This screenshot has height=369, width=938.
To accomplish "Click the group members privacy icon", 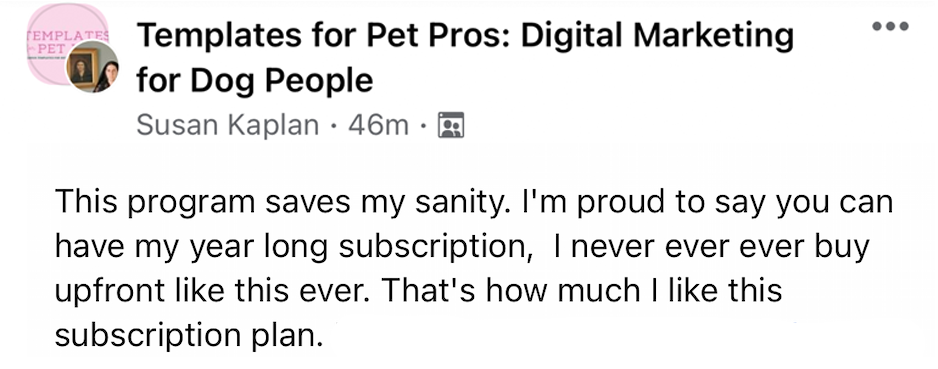I will [450, 126].
